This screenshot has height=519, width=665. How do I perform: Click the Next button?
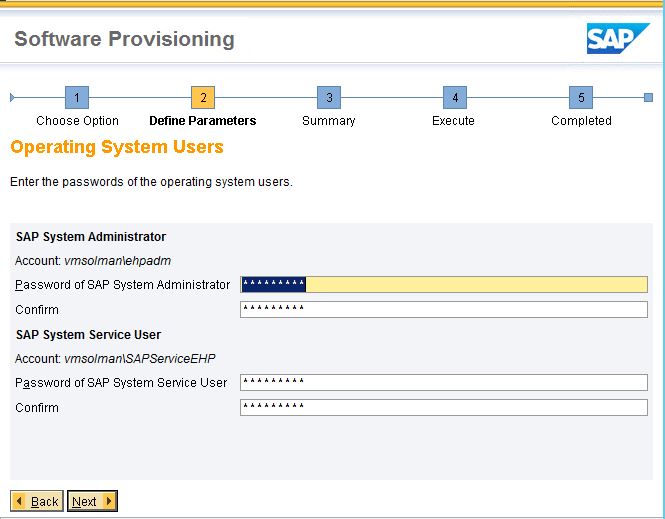pos(92,501)
